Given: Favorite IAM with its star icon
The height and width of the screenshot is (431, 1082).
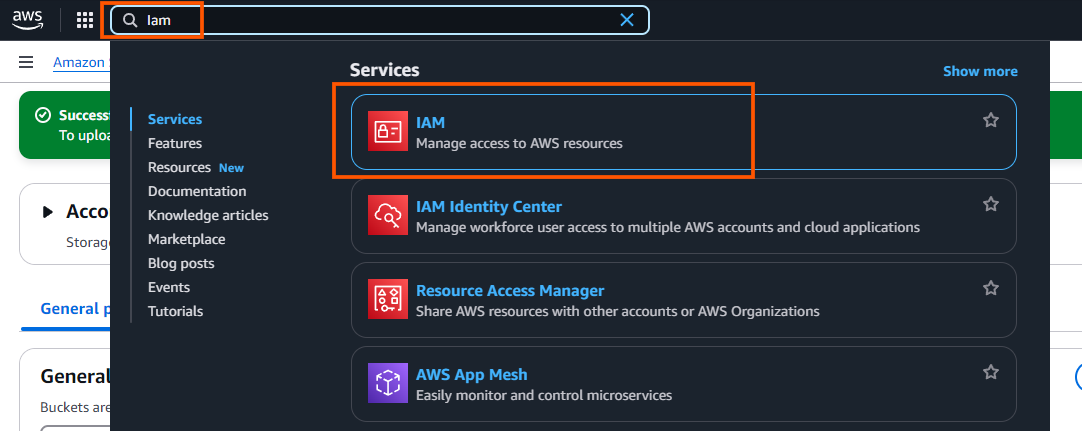Looking at the screenshot, I should click(x=991, y=121).
